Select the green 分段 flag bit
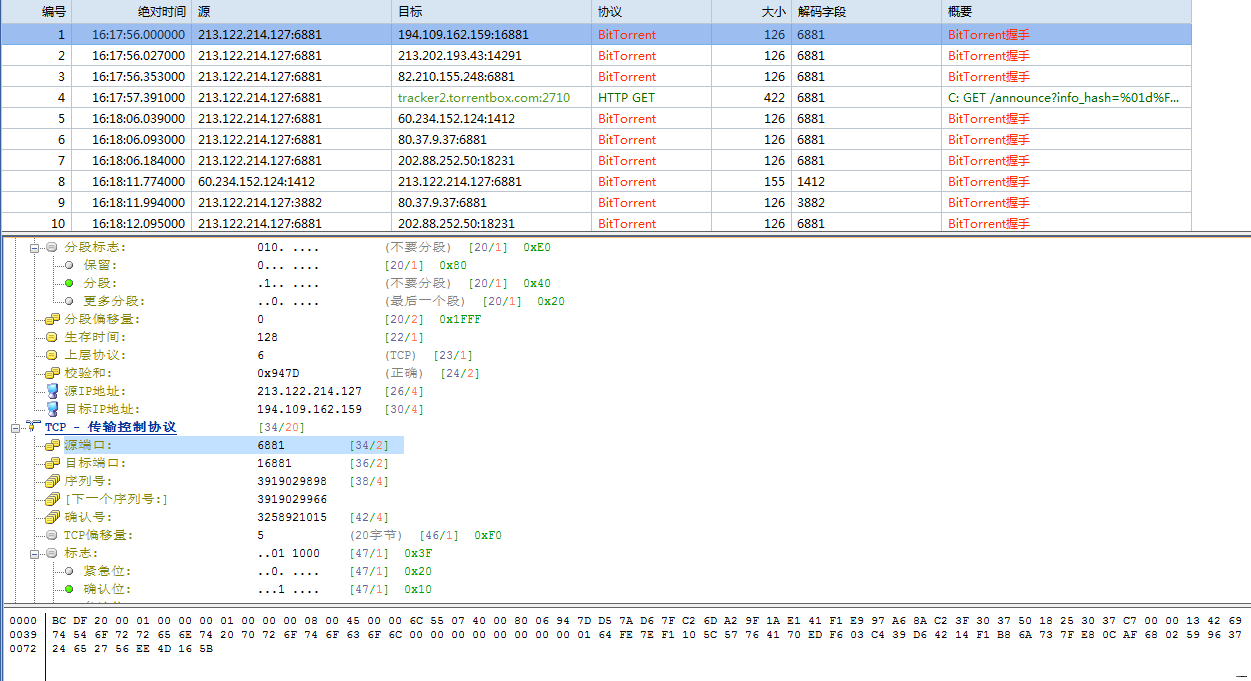 click(x=69, y=283)
